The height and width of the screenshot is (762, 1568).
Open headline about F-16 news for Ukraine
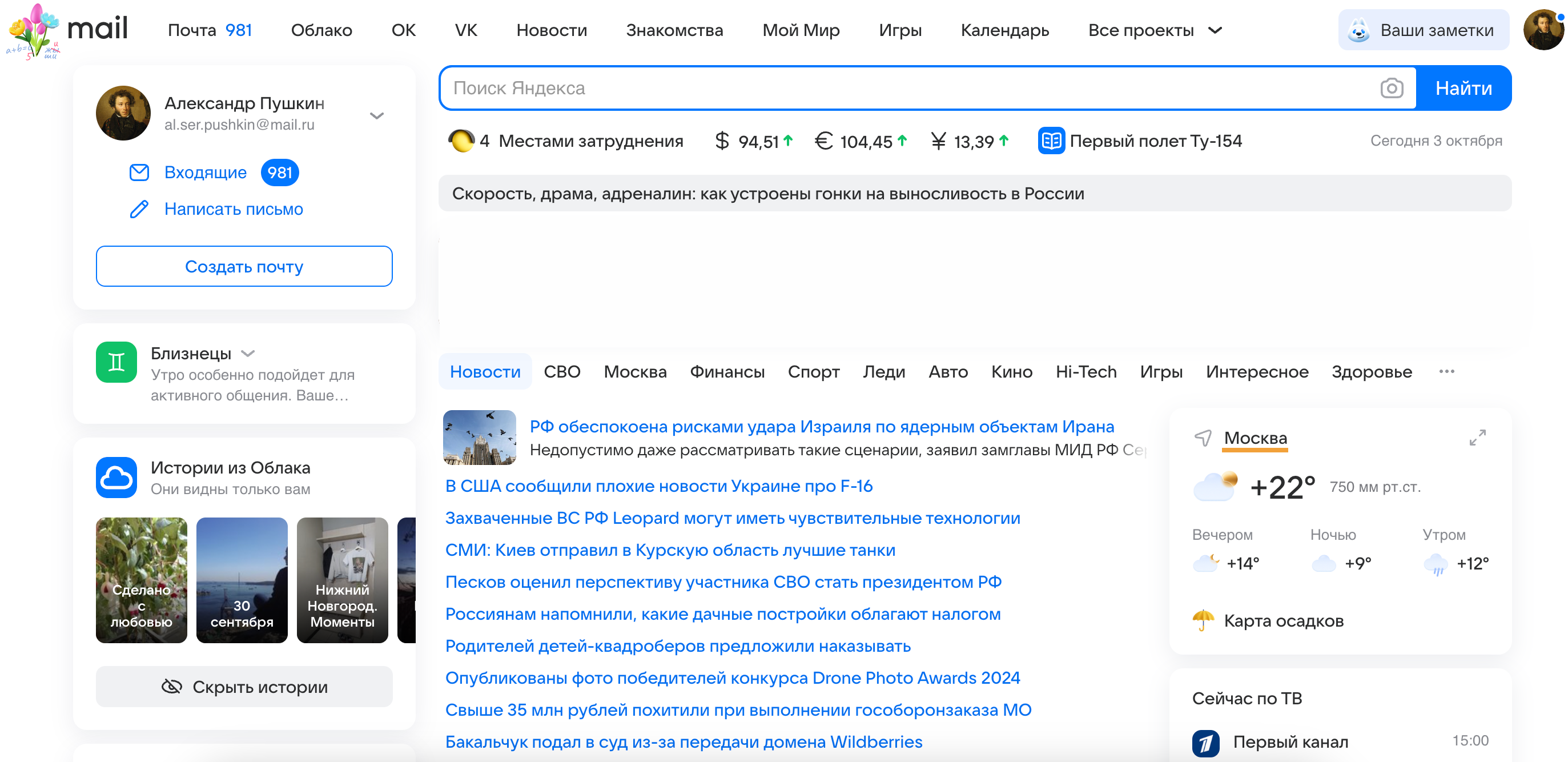tap(658, 486)
